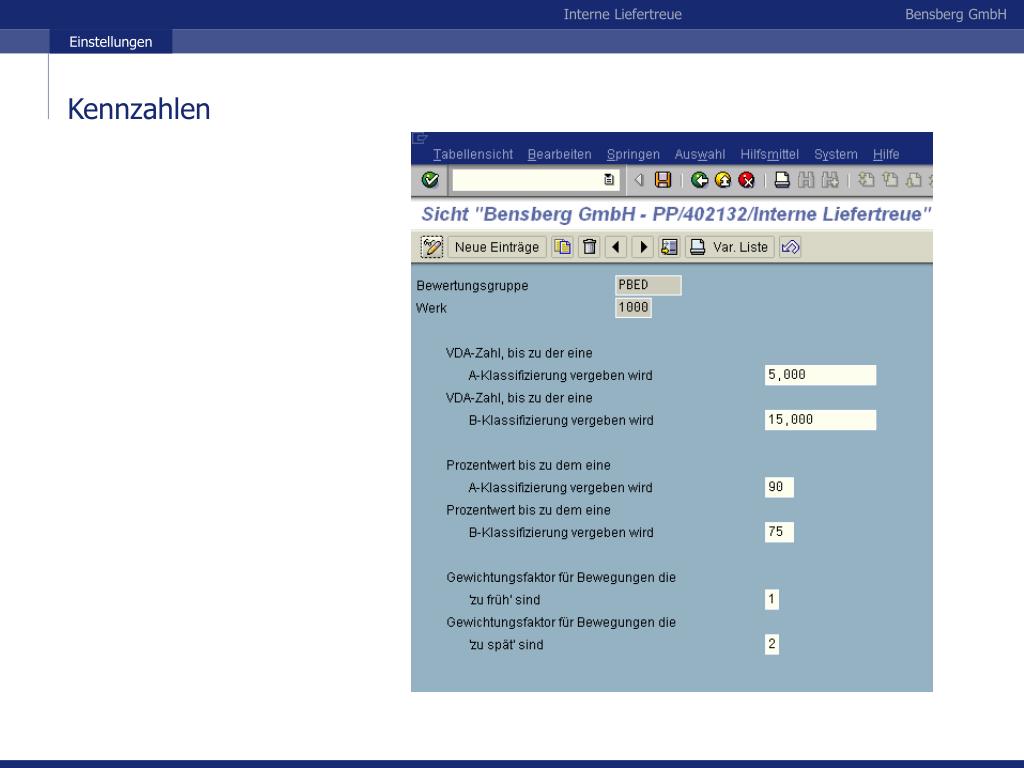Collapse the command field with small triangle
The height and width of the screenshot is (768, 1024).
point(639,180)
